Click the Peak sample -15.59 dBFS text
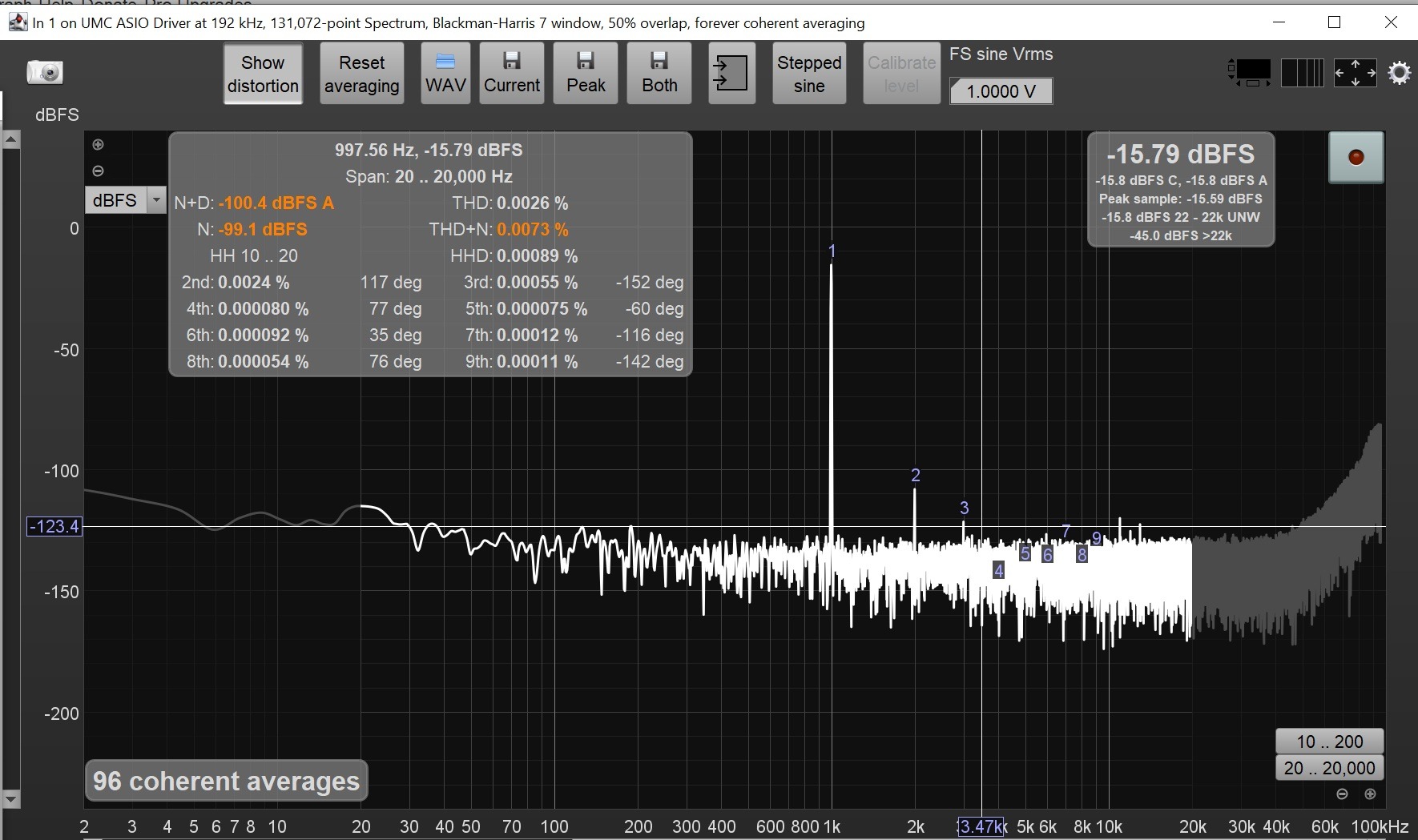The width and height of the screenshot is (1418, 840). click(x=1181, y=199)
